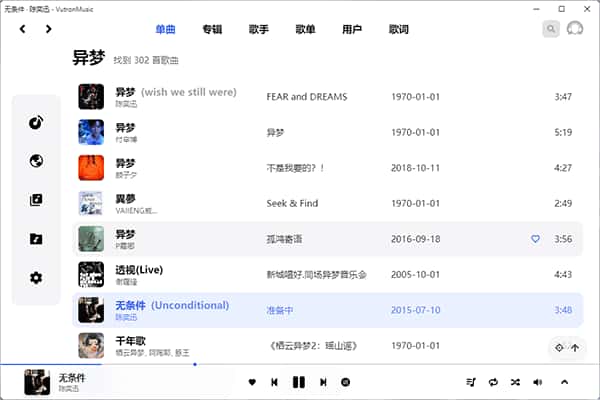Click the cover of the Seek & Find song

91,203
